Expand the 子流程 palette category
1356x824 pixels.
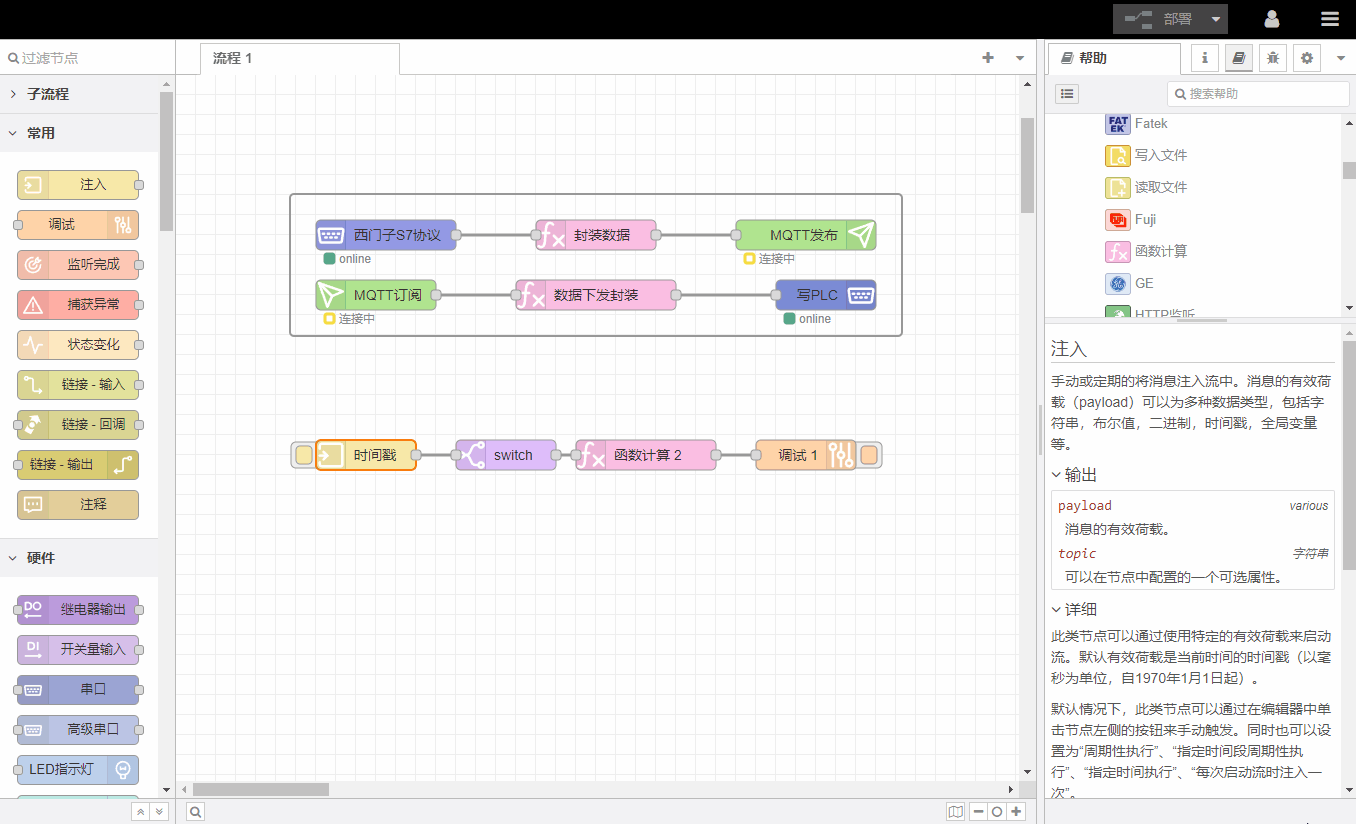(48, 94)
